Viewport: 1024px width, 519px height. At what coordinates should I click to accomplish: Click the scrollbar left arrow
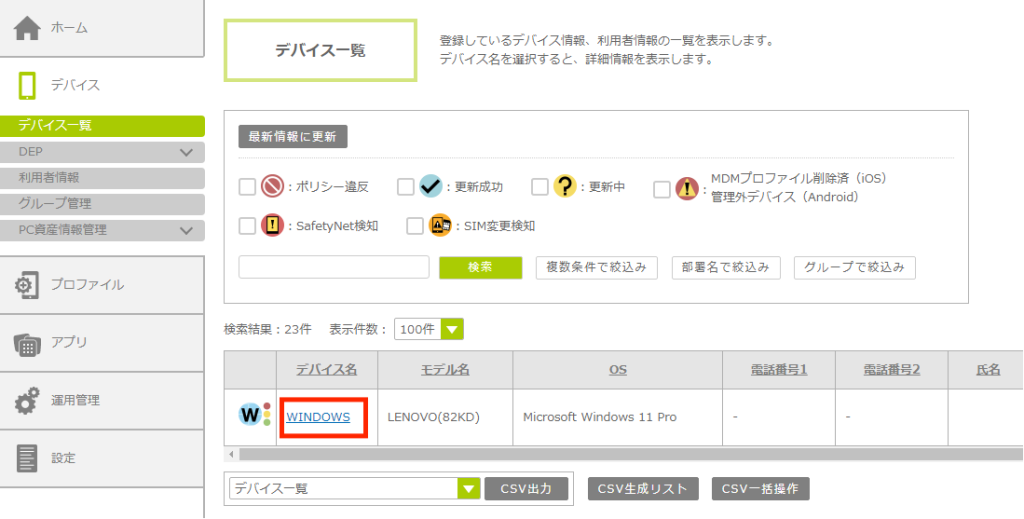[x=231, y=454]
